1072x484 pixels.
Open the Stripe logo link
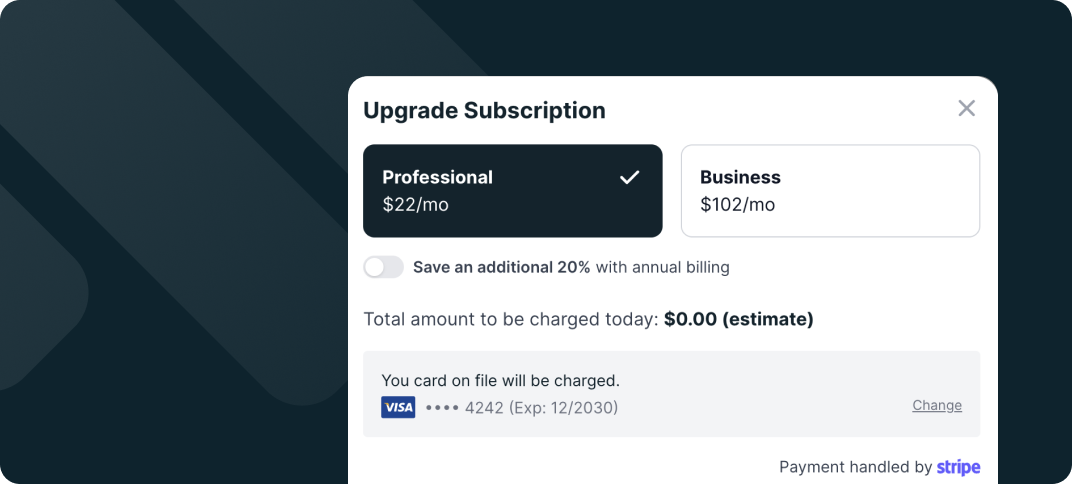pyautogui.click(x=958, y=467)
